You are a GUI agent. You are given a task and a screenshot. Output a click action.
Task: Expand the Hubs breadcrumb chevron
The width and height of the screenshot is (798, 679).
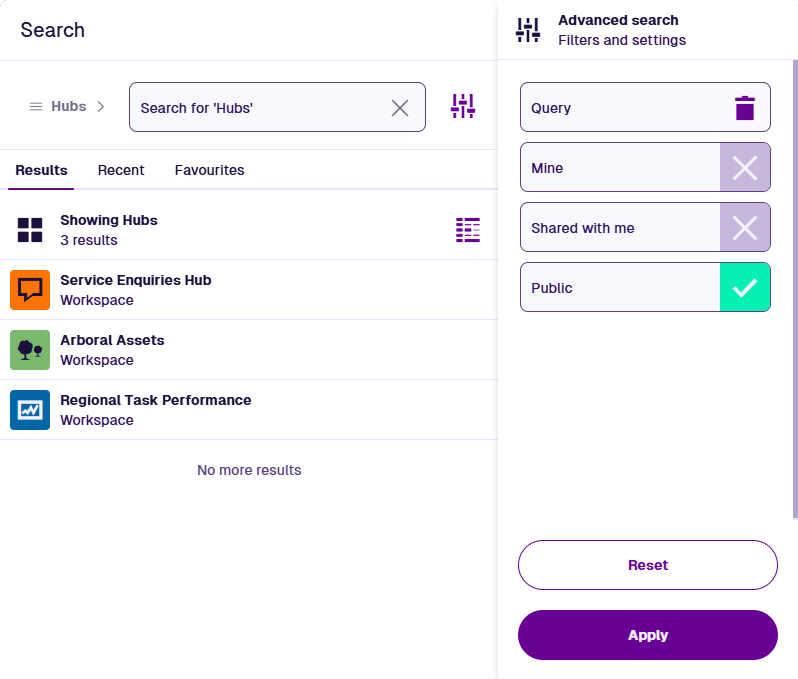tap(101, 106)
